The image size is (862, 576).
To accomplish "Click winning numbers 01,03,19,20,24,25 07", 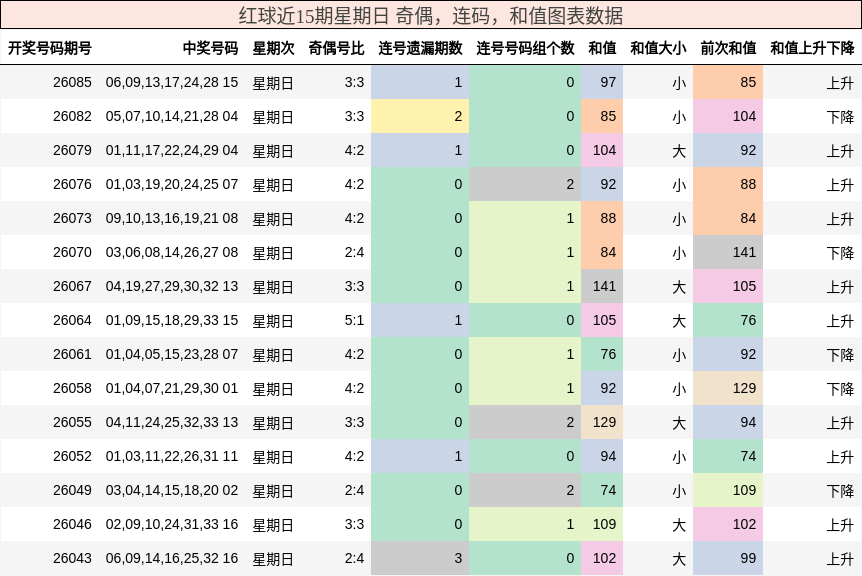I will [172, 185].
